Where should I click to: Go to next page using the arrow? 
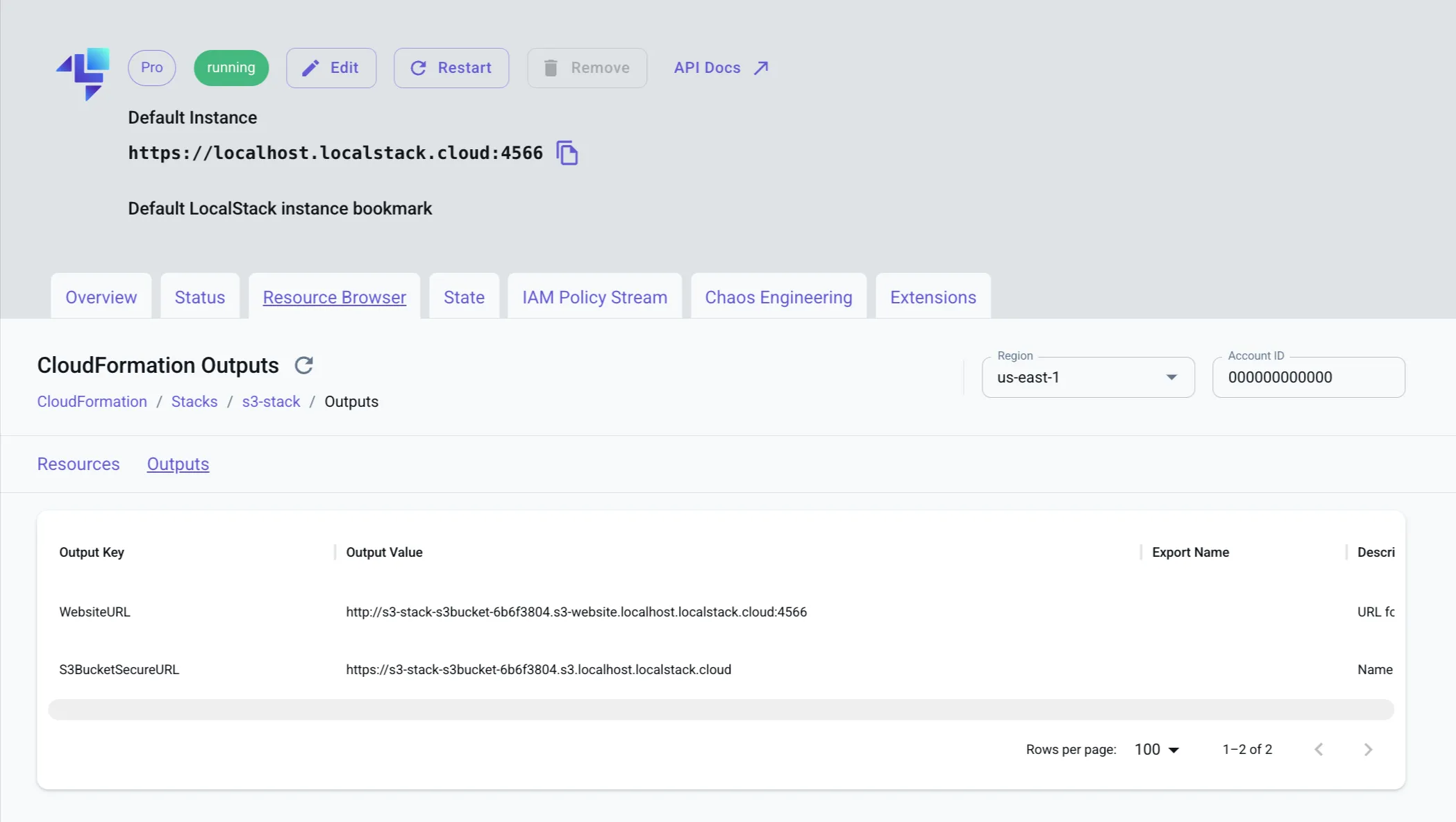(1368, 749)
